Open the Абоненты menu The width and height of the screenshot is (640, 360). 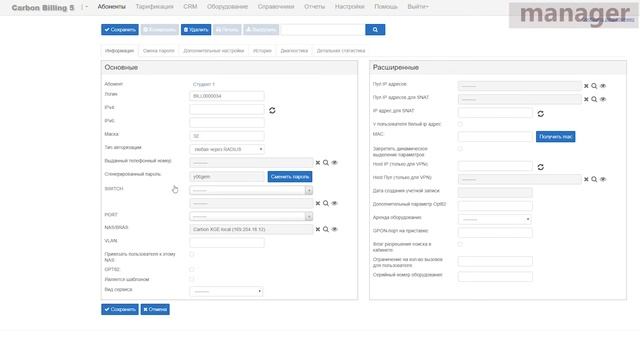click(x=111, y=7)
